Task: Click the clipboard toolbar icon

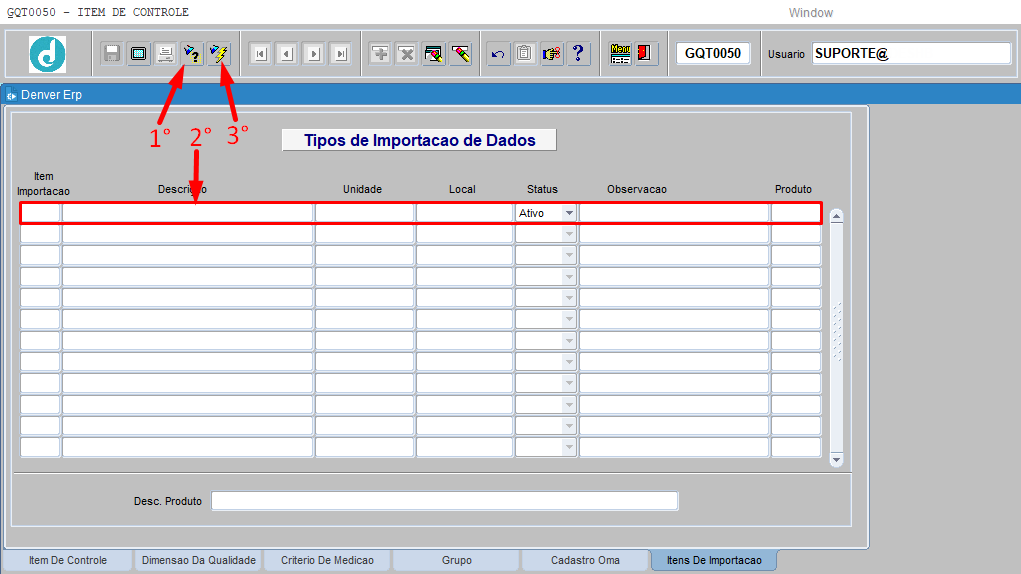Action: (x=525, y=53)
